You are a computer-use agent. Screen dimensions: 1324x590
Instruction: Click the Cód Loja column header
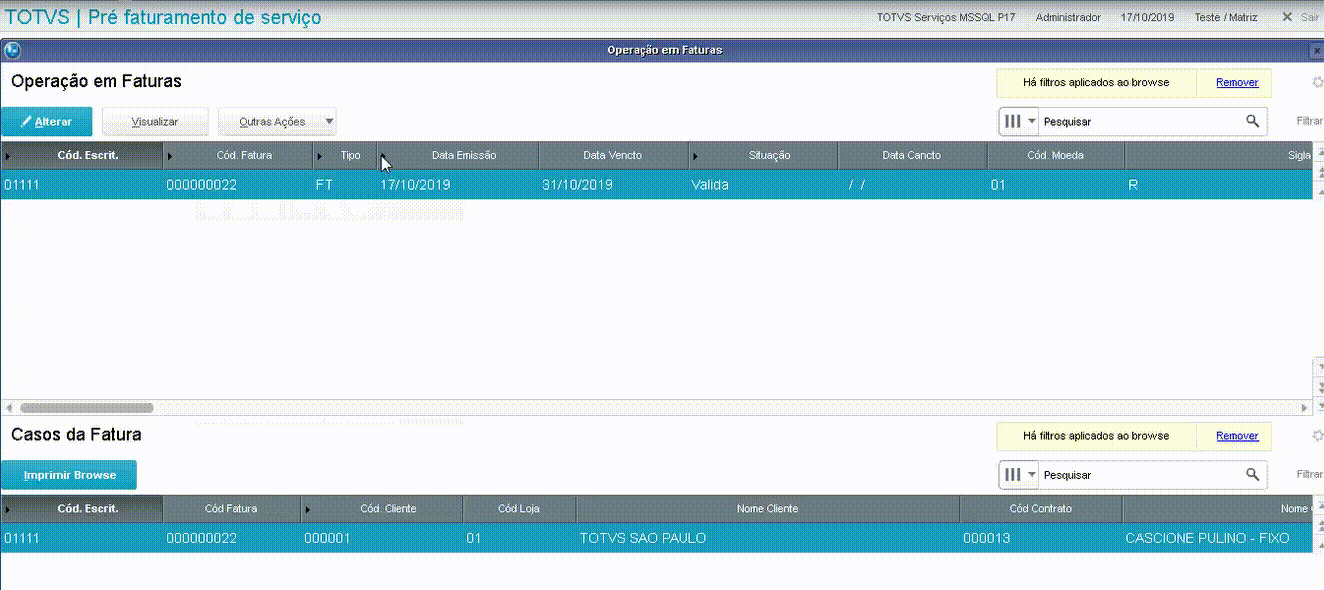[519, 509]
